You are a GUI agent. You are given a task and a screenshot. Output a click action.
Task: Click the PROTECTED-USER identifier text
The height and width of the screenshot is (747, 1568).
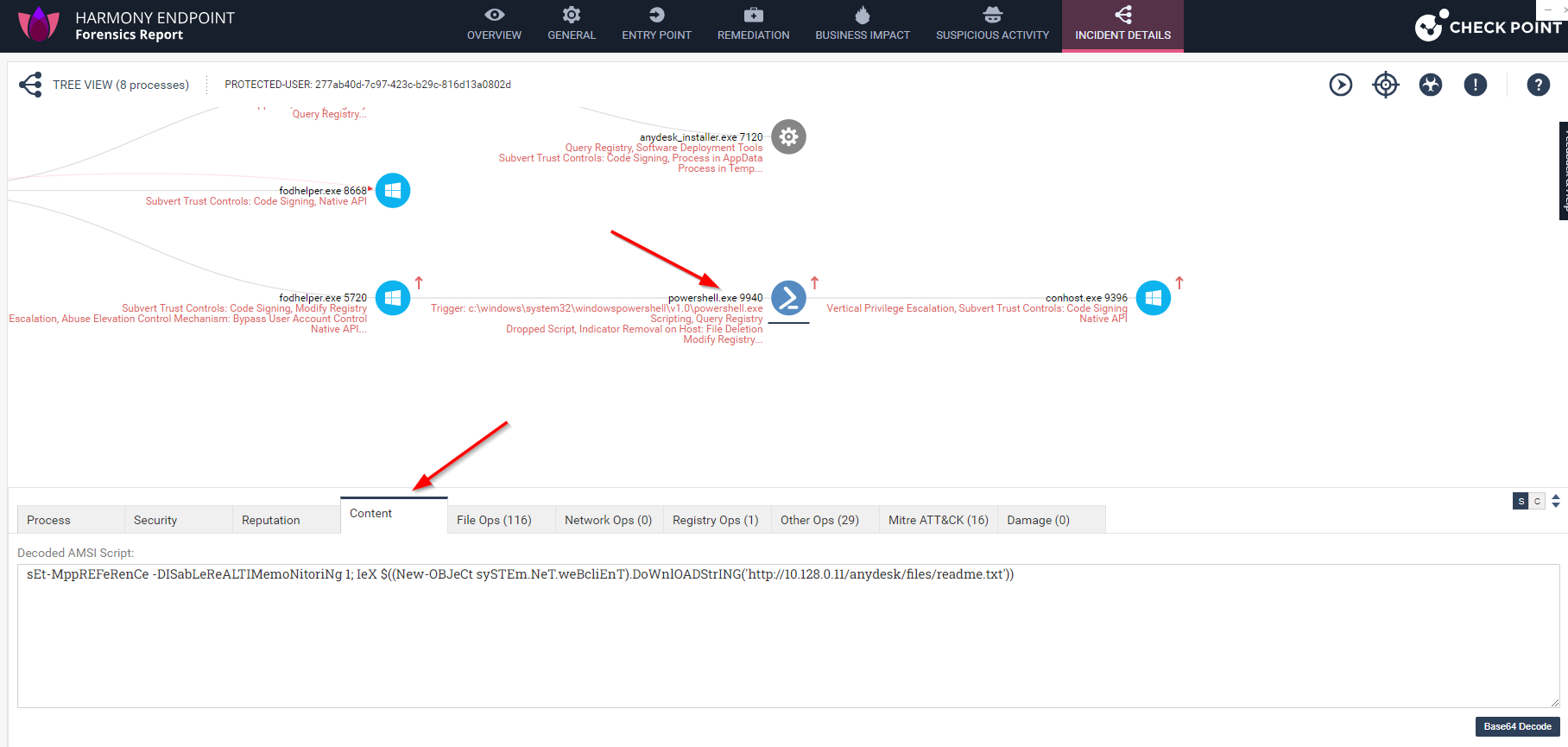368,85
